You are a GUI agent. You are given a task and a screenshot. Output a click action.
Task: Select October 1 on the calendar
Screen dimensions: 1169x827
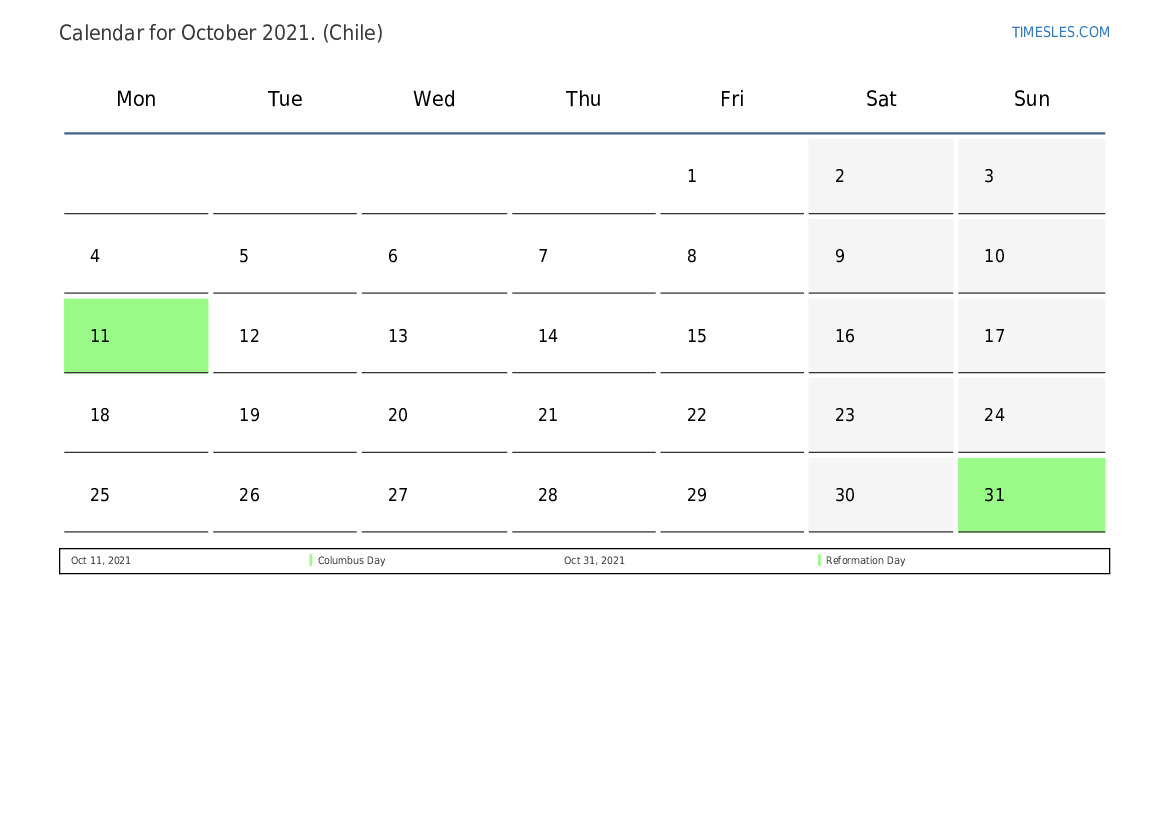[x=732, y=177]
